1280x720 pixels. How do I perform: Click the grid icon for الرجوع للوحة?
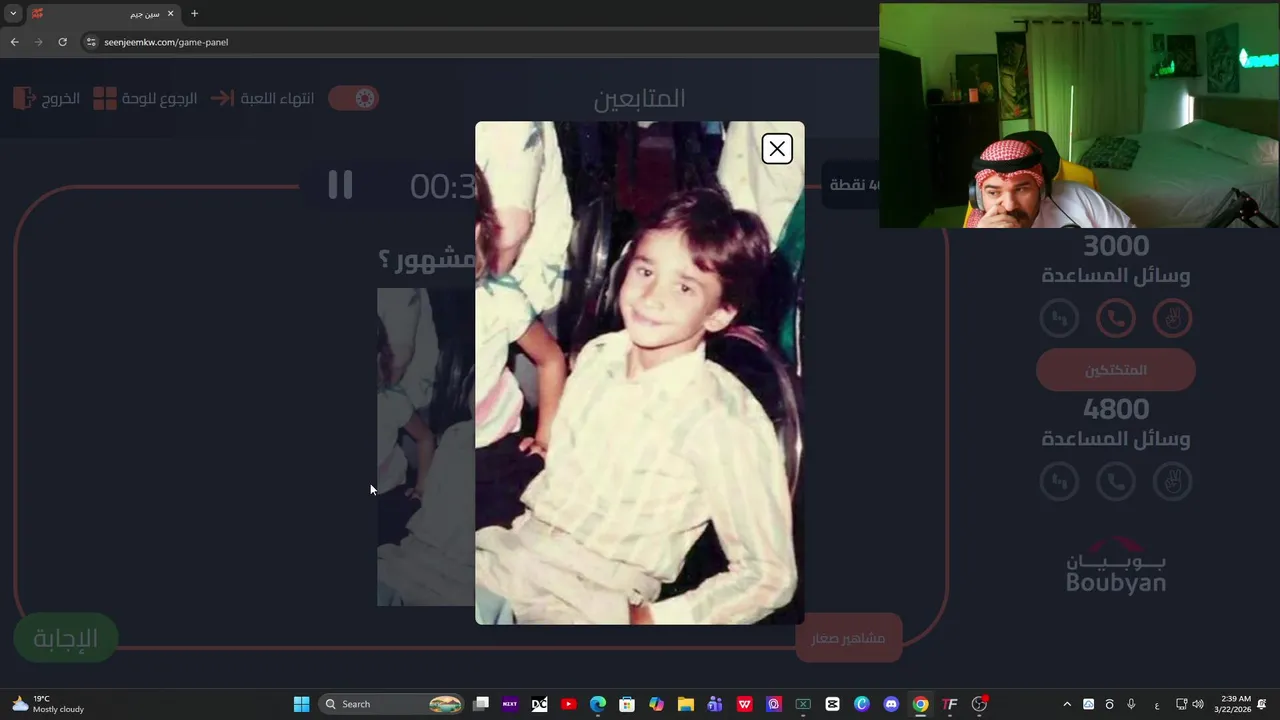tap(105, 98)
